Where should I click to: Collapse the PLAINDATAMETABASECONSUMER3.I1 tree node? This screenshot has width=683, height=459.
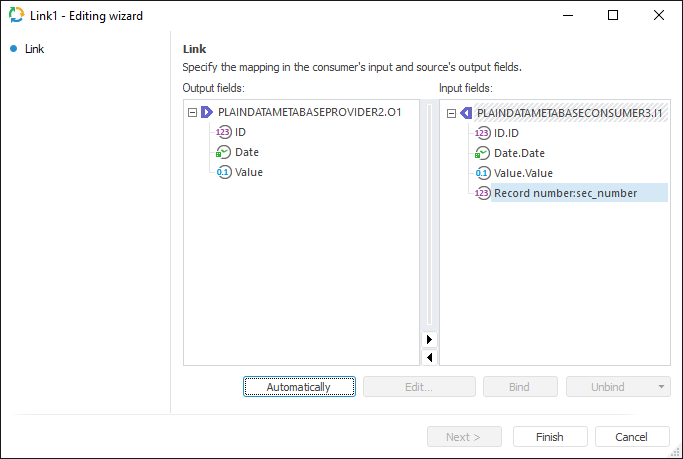pos(451,113)
